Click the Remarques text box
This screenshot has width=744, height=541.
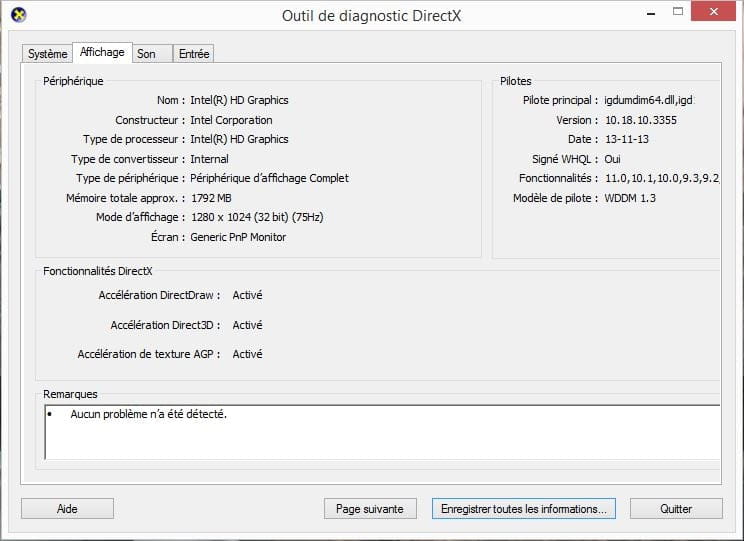(382, 432)
